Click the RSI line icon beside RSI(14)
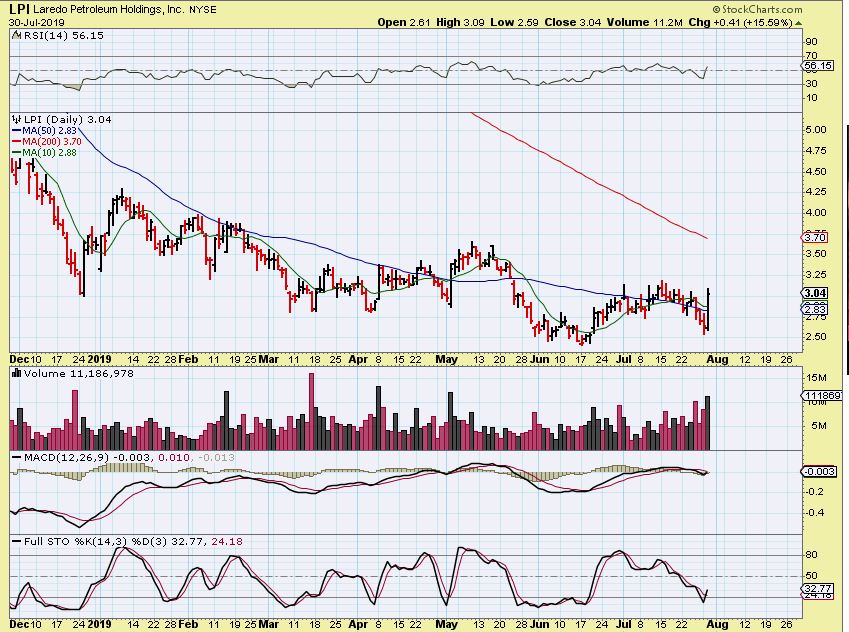849x632 pixels. point(16,36)
